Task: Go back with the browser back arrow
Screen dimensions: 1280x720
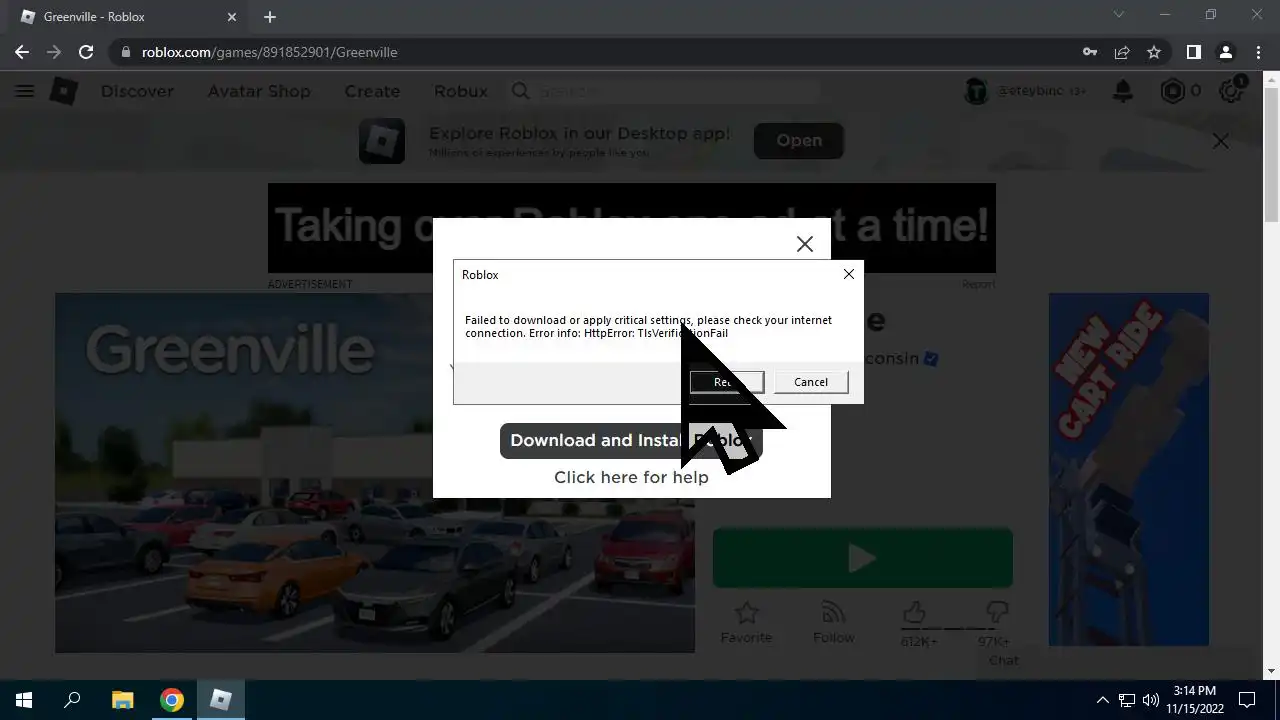Action: pyautogui.click(x=22, y=52)
